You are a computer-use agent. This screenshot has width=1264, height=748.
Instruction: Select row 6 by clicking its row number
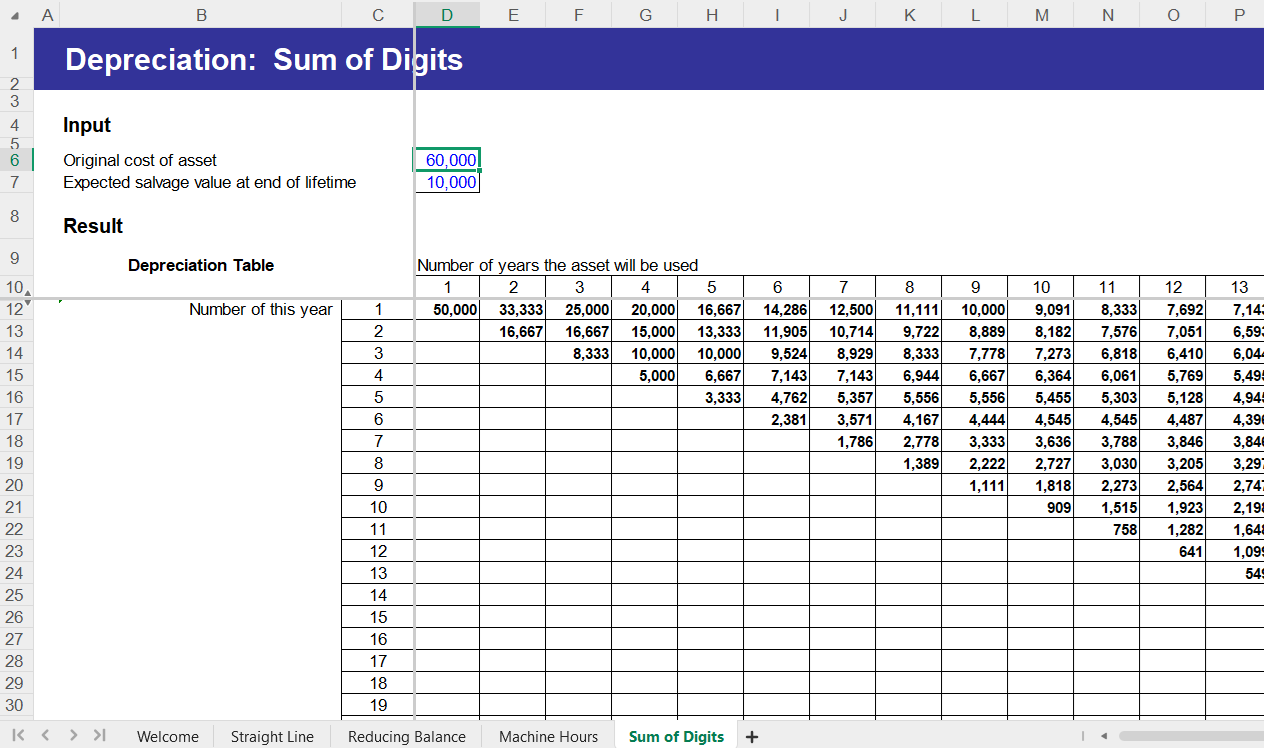tap(16, 159)
